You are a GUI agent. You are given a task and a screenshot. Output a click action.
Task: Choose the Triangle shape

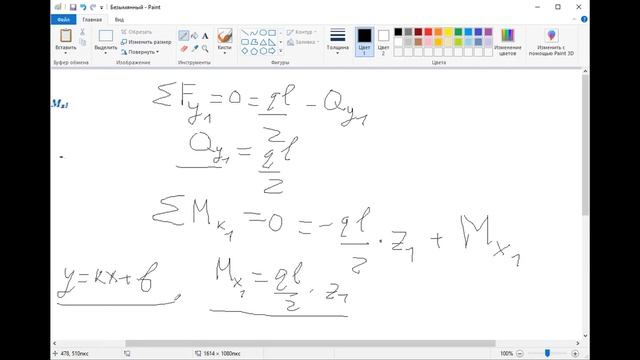263,42
